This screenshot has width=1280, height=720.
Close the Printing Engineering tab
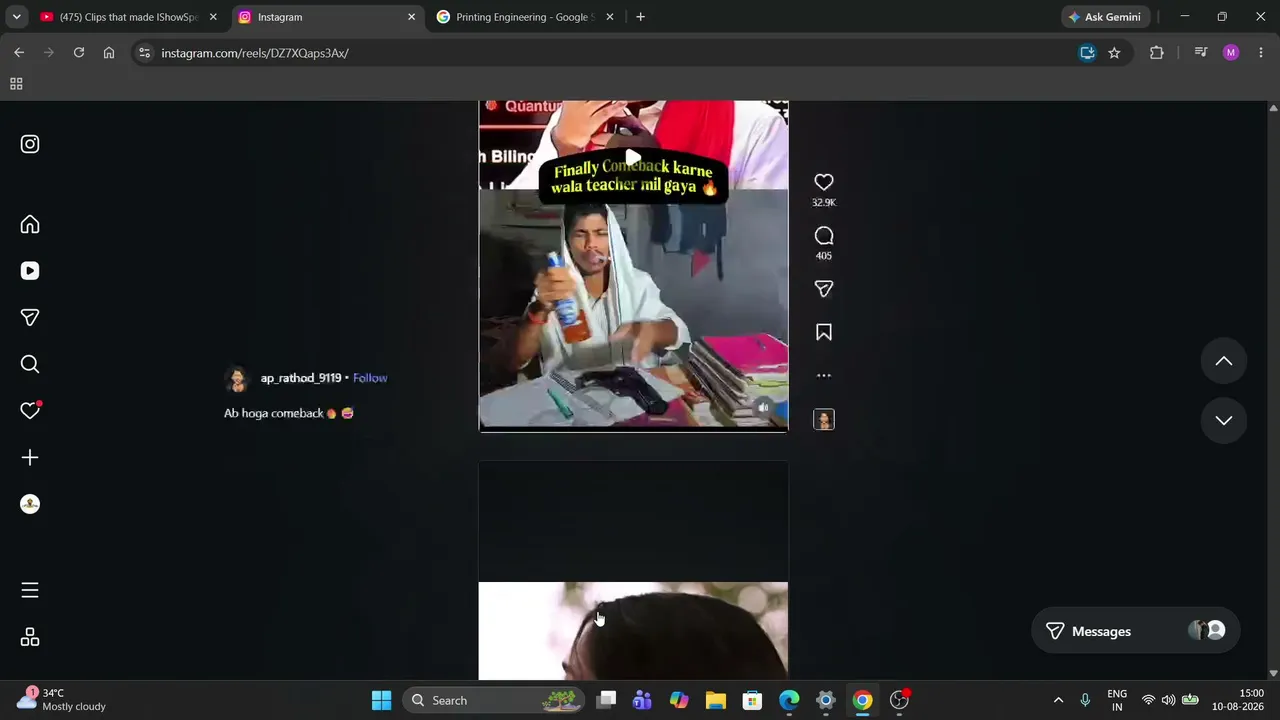(x=610, y=17)
